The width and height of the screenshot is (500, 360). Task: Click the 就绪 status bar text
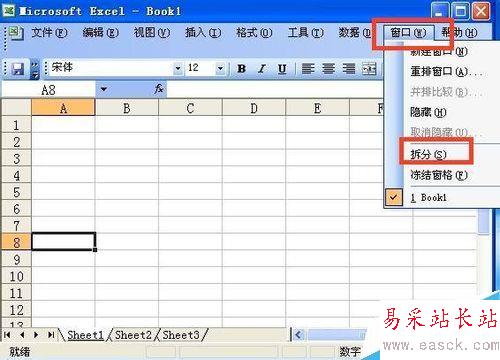(20, 351)
